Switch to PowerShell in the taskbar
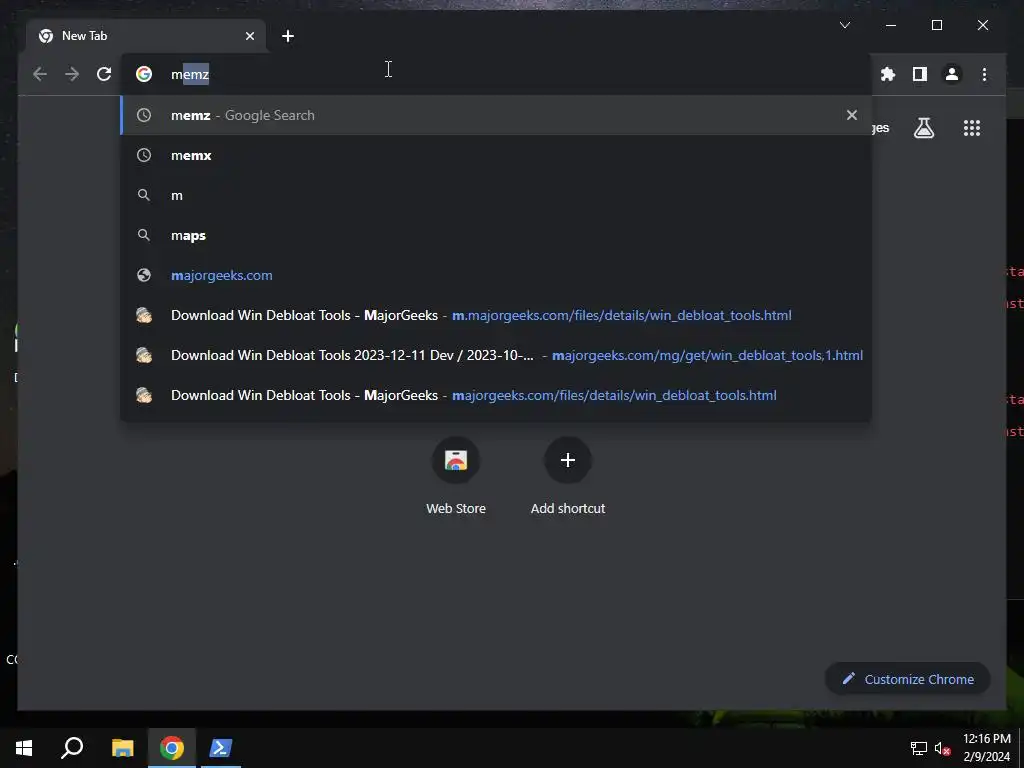This screenshot has height=768, width=1024. point(220,748)
